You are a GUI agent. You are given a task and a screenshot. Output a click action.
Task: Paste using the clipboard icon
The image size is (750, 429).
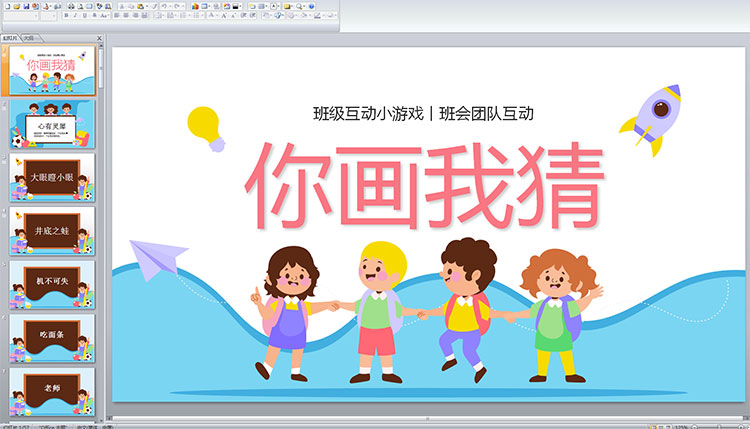pos(141,7)
